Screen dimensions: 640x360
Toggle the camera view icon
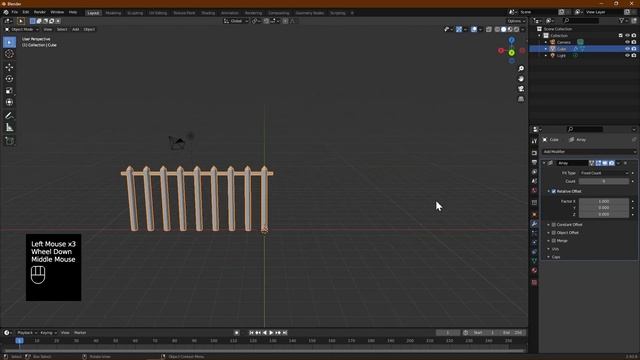tap(521, 89)
